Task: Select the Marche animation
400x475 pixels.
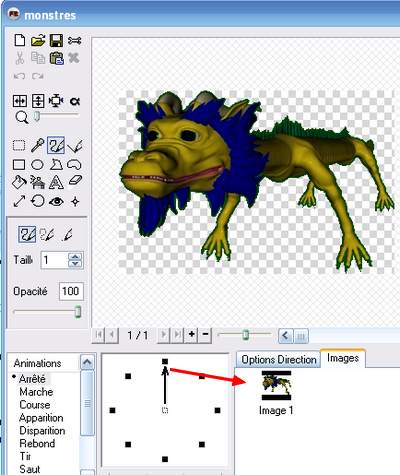Action: [x=36, y=392]
